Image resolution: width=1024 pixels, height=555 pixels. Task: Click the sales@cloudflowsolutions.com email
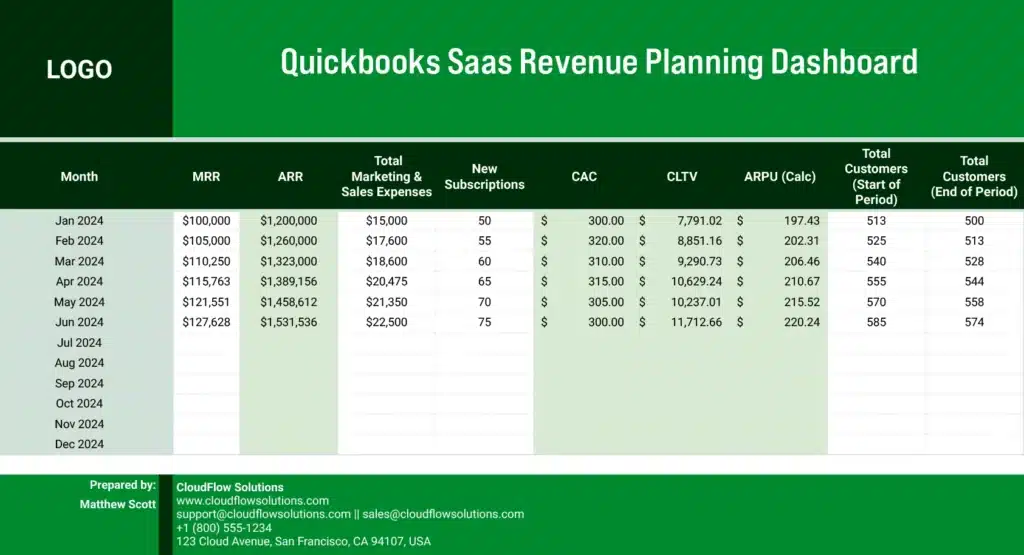click(x=443, y=515)
